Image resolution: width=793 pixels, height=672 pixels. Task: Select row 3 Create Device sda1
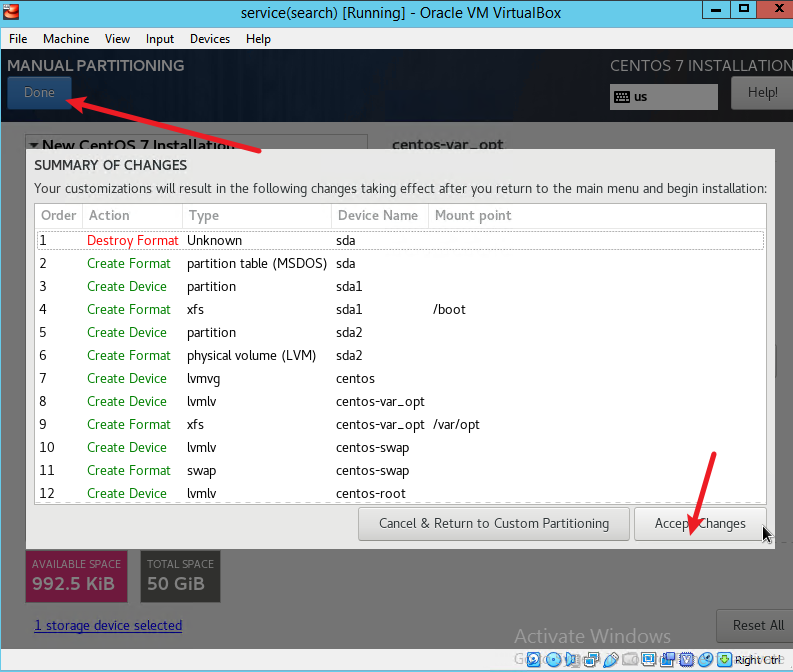coord(400,287)
